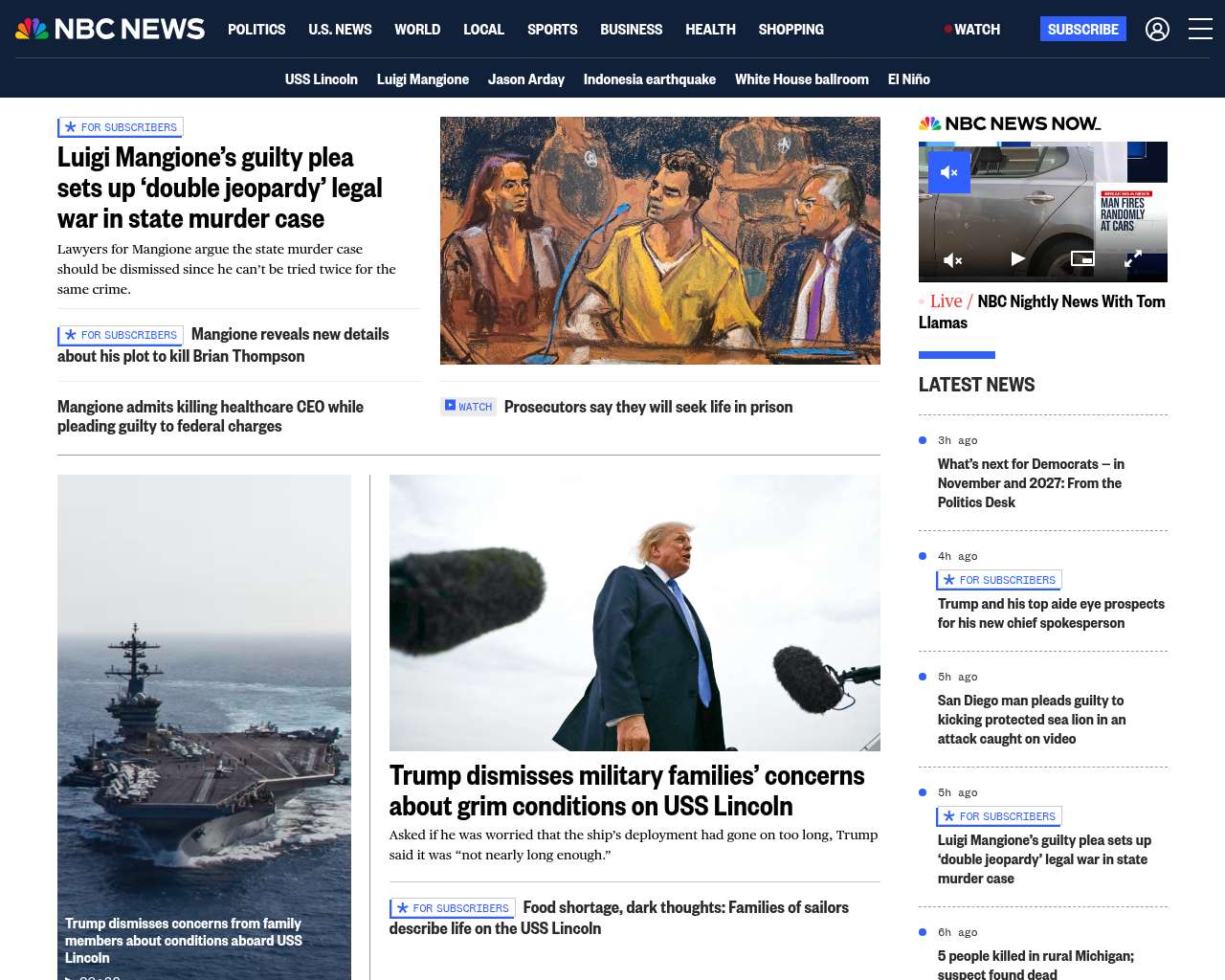Open the hamburger menu icon
This screenshot has width=1225, height=980.
pos(1200,30)
